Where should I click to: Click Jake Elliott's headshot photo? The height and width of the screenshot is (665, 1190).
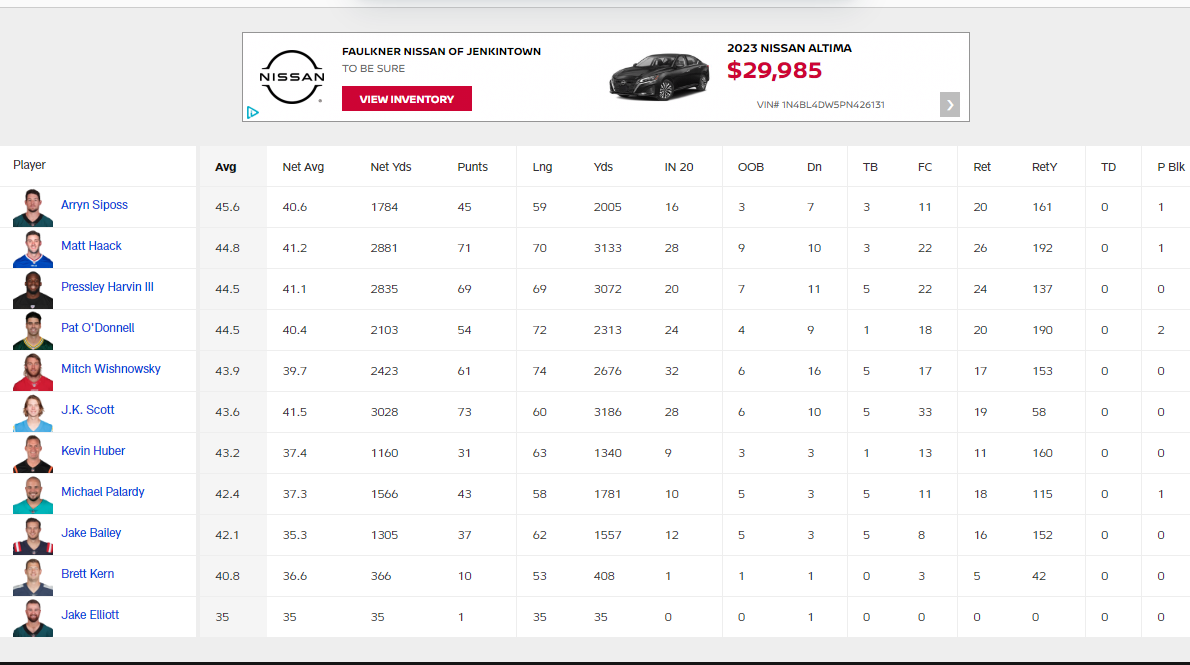pyautogui.click(x=33, y=617)
